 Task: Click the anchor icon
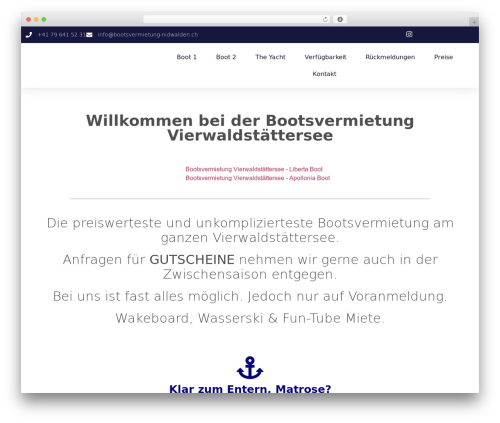(250, 368)
